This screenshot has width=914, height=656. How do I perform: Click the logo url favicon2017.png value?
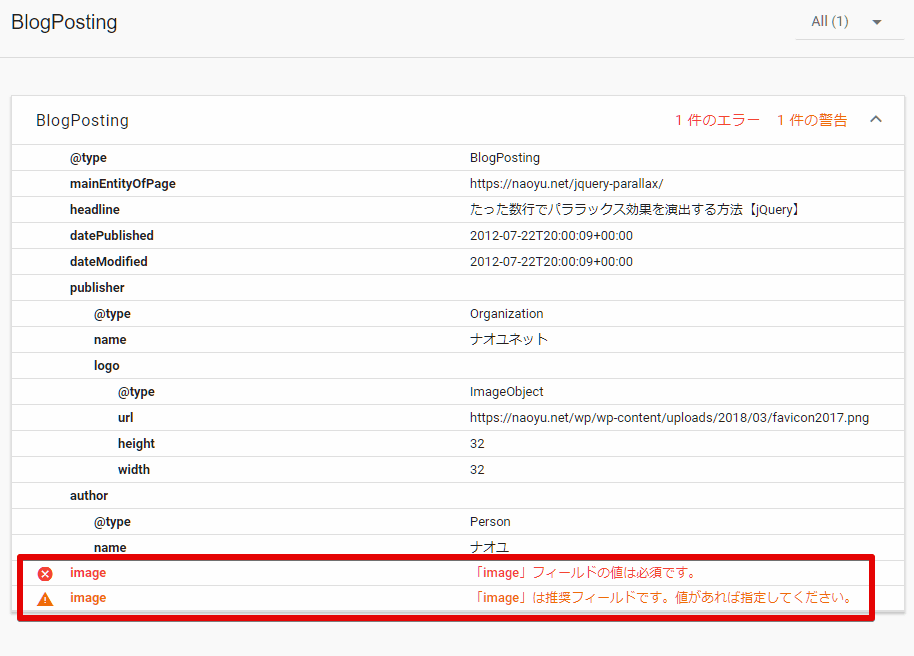(x=669, y=418)
